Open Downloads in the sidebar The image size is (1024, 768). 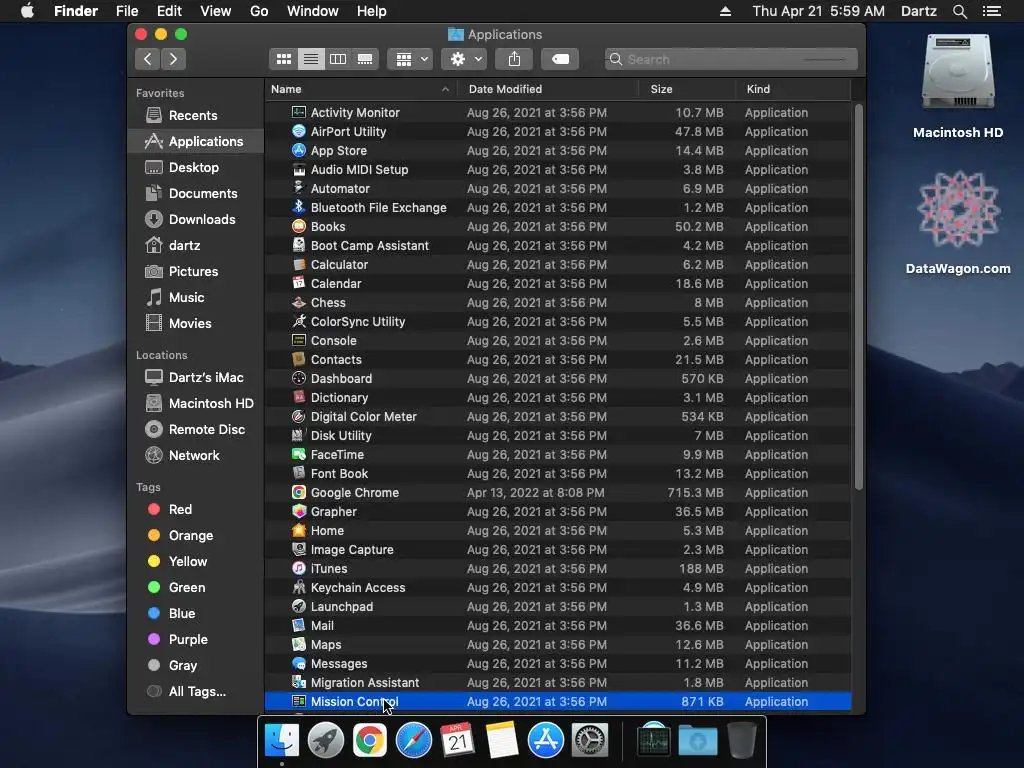pyautogui.click(x=196, y=220)
